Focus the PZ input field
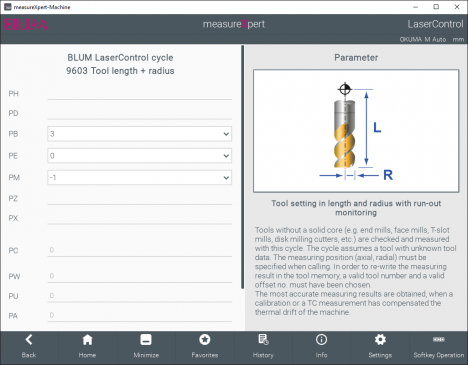This screenshot has width=468, height=365. click(x=139, y=199)
